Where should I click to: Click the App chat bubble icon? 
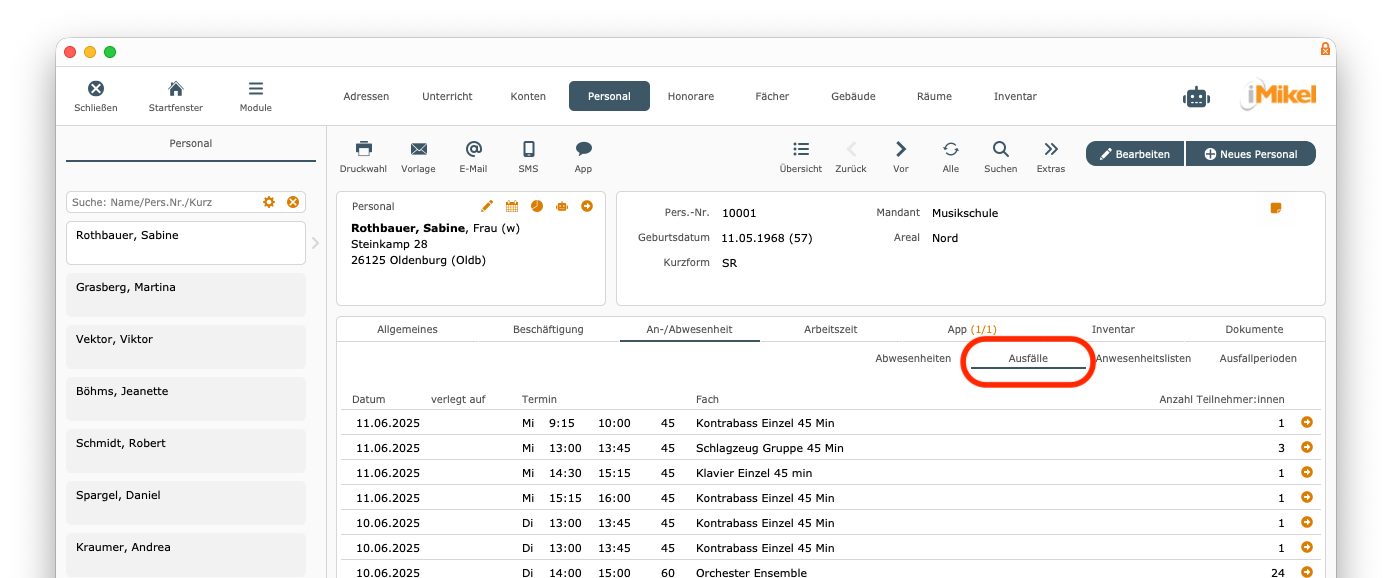(x=583, y=149)
